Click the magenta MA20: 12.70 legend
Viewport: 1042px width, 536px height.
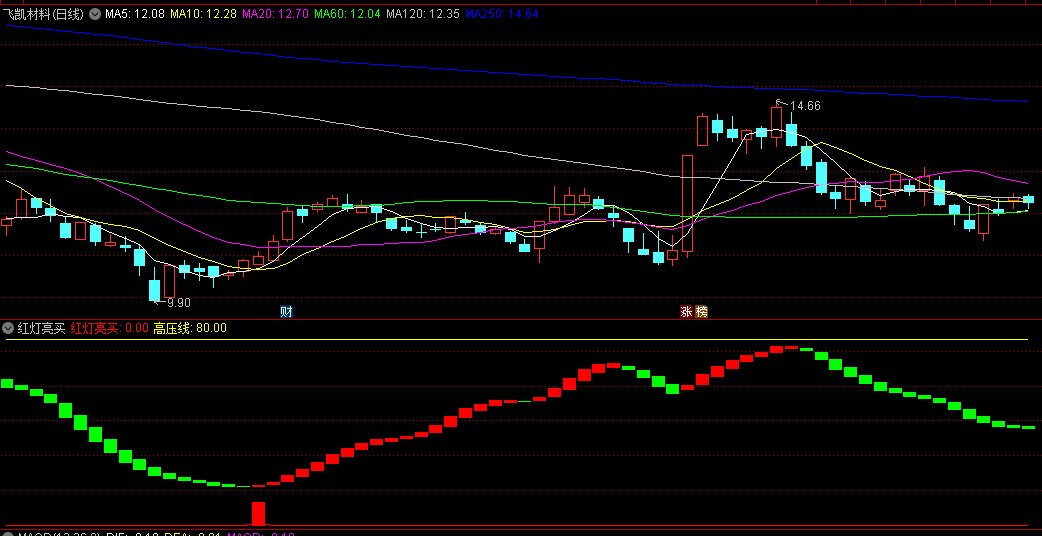(275, 13)
